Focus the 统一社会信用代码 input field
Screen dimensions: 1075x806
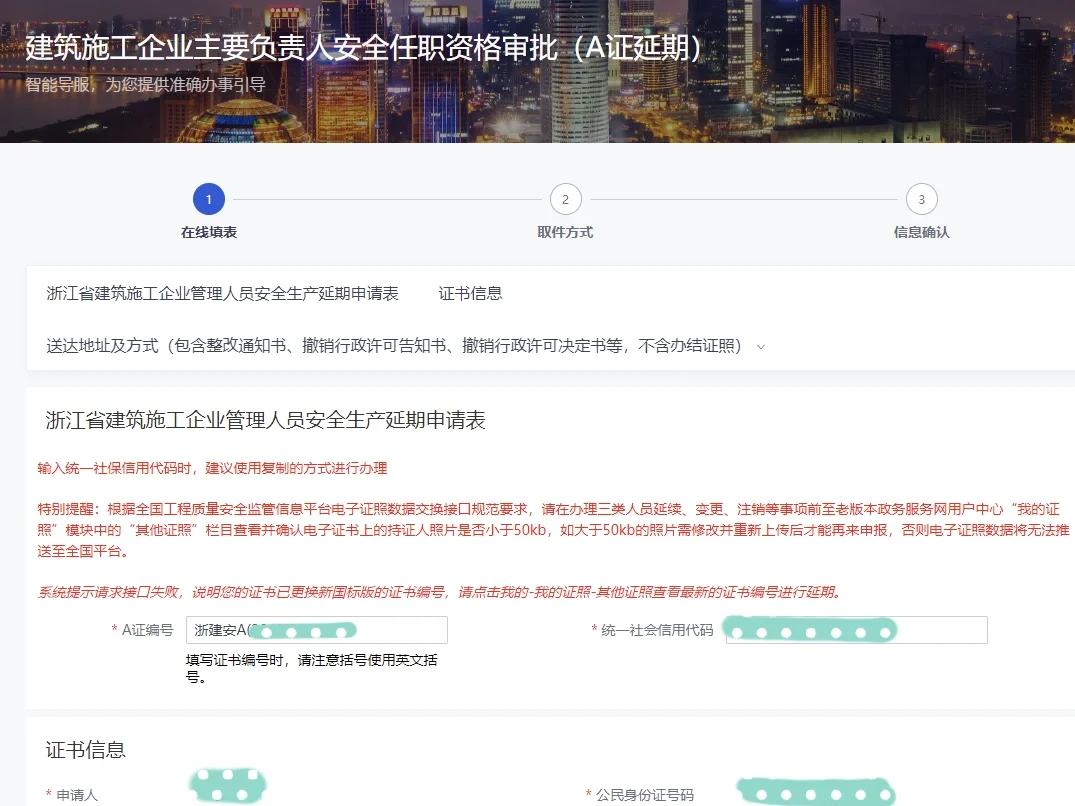coord(856,630)
